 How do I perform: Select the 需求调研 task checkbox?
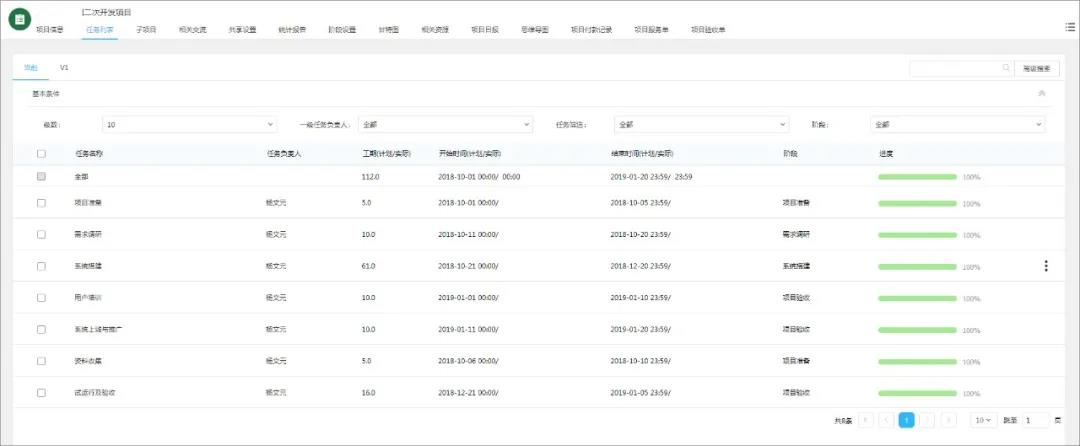(x=41, y=234)
